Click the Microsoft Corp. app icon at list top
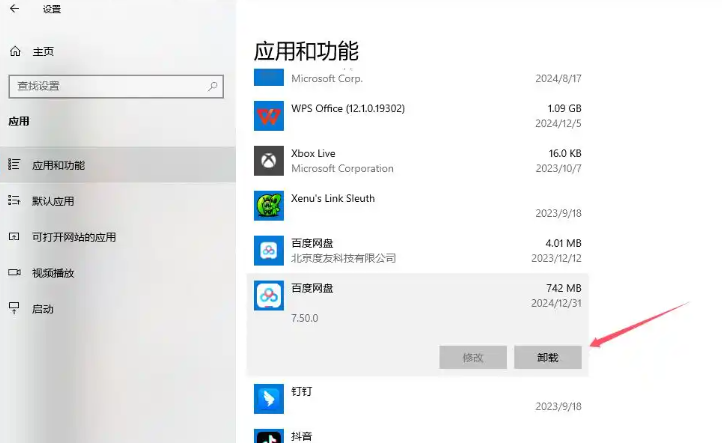The image size is (722, 443). [x=269, y=77]
